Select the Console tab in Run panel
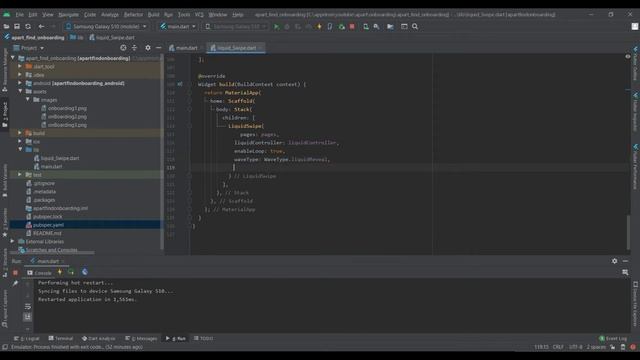Screen dimensions: 640x360 [39, 273]
